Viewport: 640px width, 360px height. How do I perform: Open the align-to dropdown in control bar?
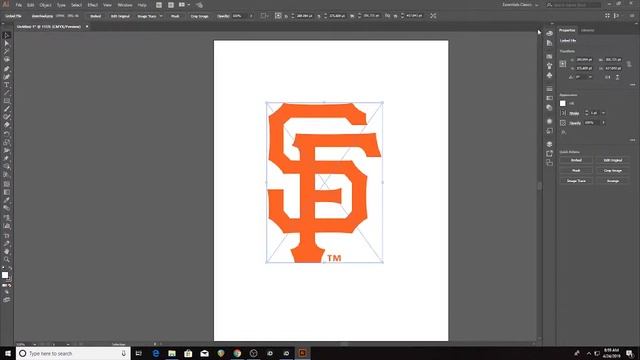(265, 16)
